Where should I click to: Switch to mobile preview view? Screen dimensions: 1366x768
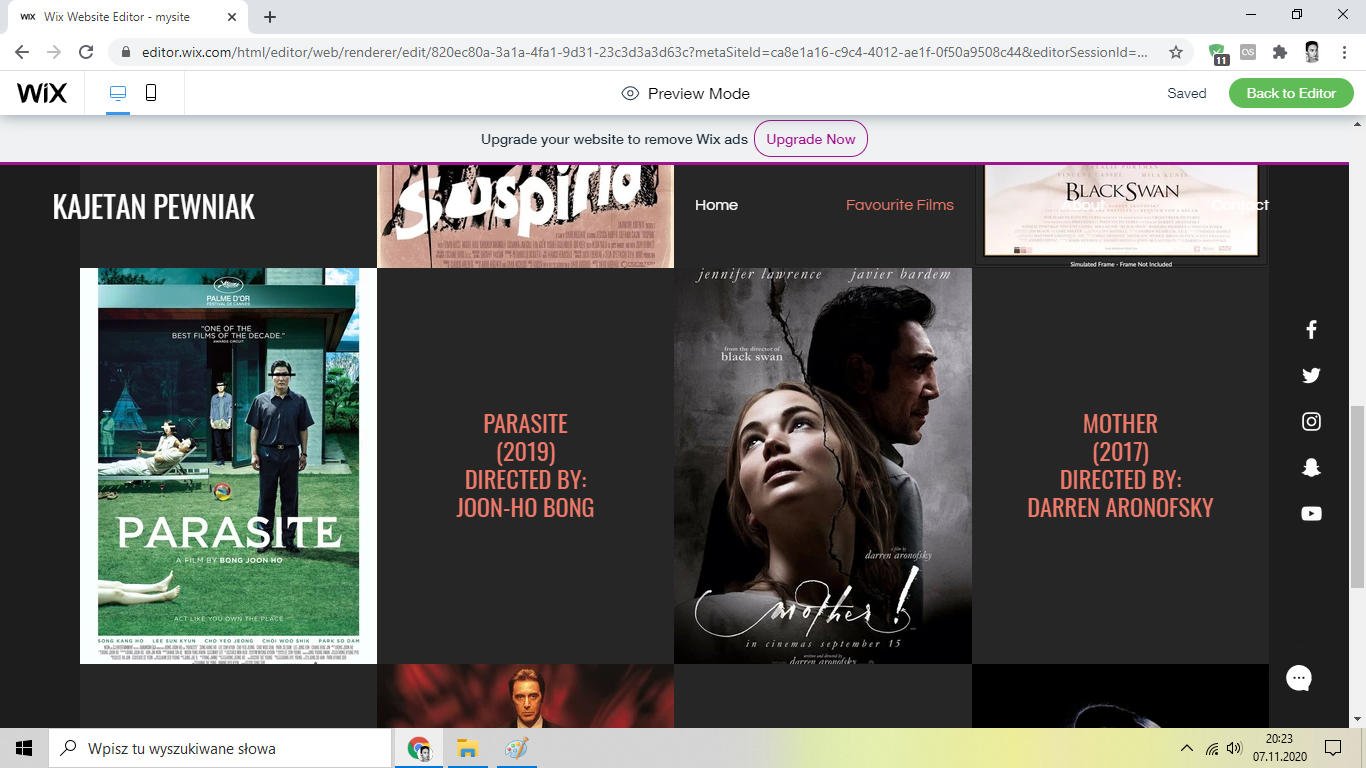point(151,93)
